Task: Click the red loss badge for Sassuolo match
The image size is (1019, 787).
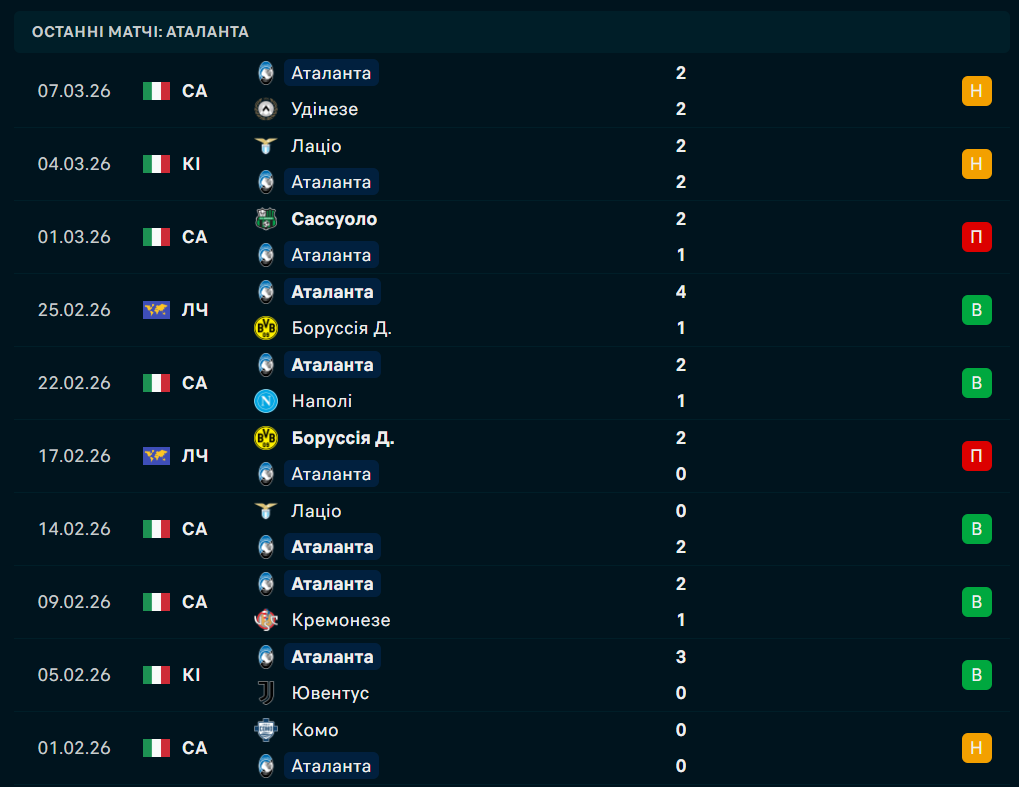Action: click(976, 237)
